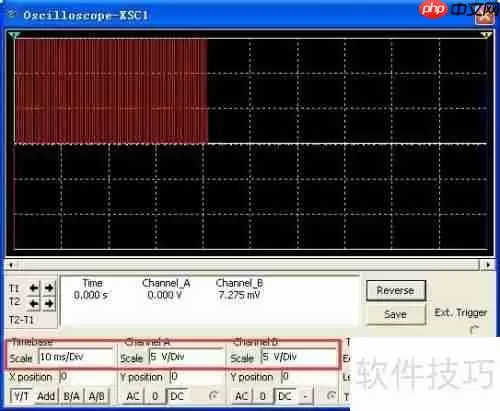The width and height of the screenshot is (500, 411).
Task: Click the T2-T1 label
Action: 21,320
